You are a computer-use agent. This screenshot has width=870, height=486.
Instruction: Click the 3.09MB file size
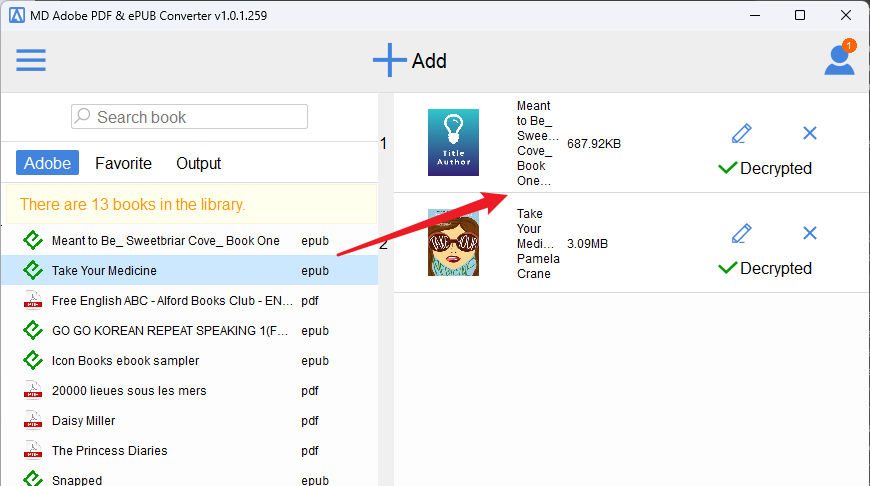[x=587, y=244]
